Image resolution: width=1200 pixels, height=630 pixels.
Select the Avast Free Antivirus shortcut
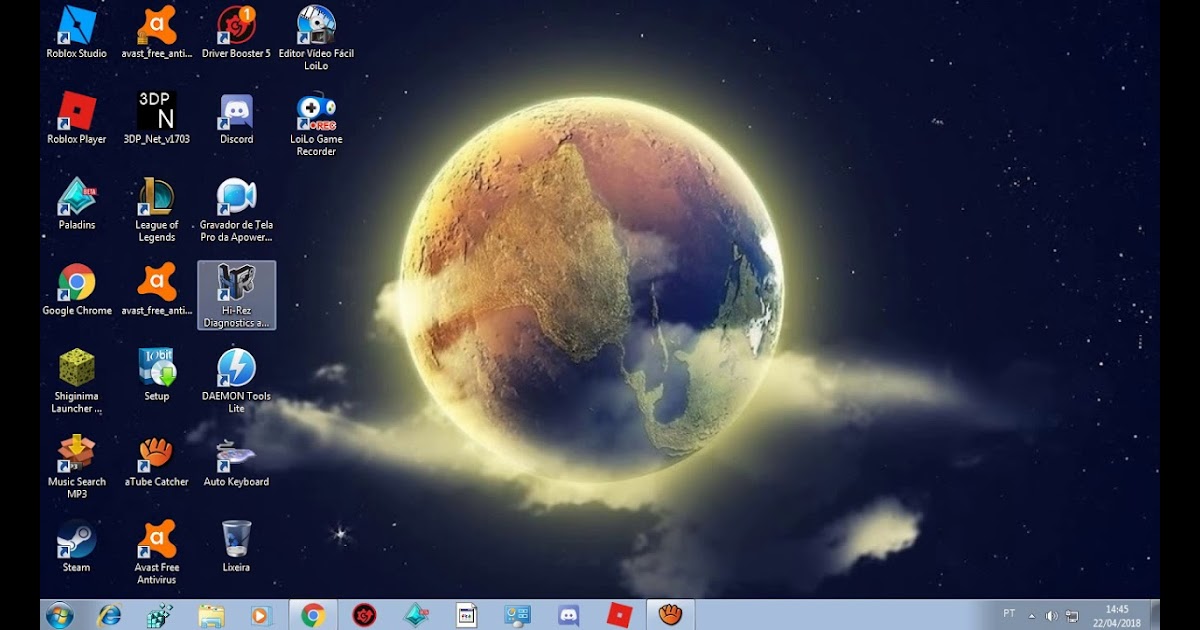[x=157, y=552]
